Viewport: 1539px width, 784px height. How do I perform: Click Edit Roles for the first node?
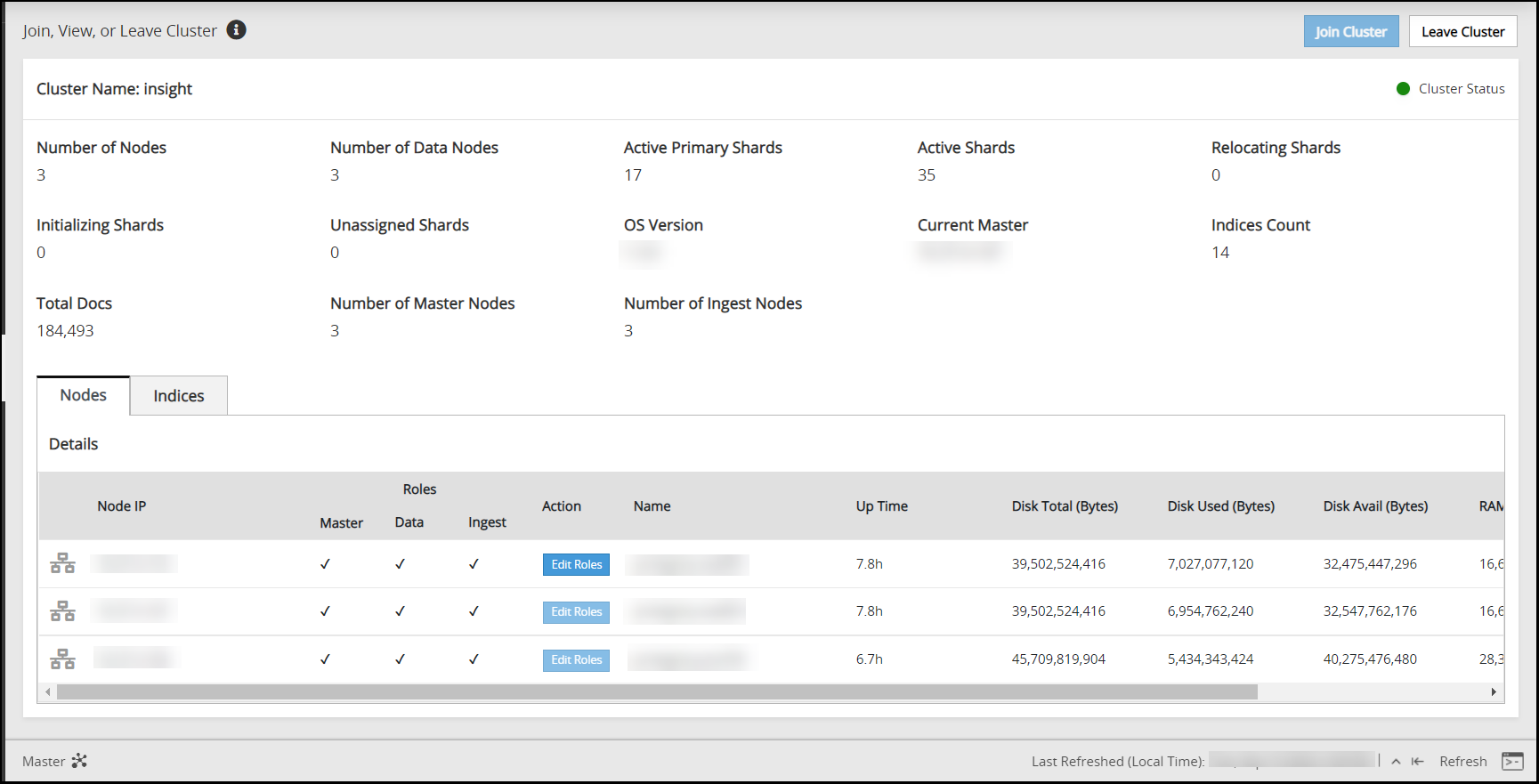click(x=576, y=564)
